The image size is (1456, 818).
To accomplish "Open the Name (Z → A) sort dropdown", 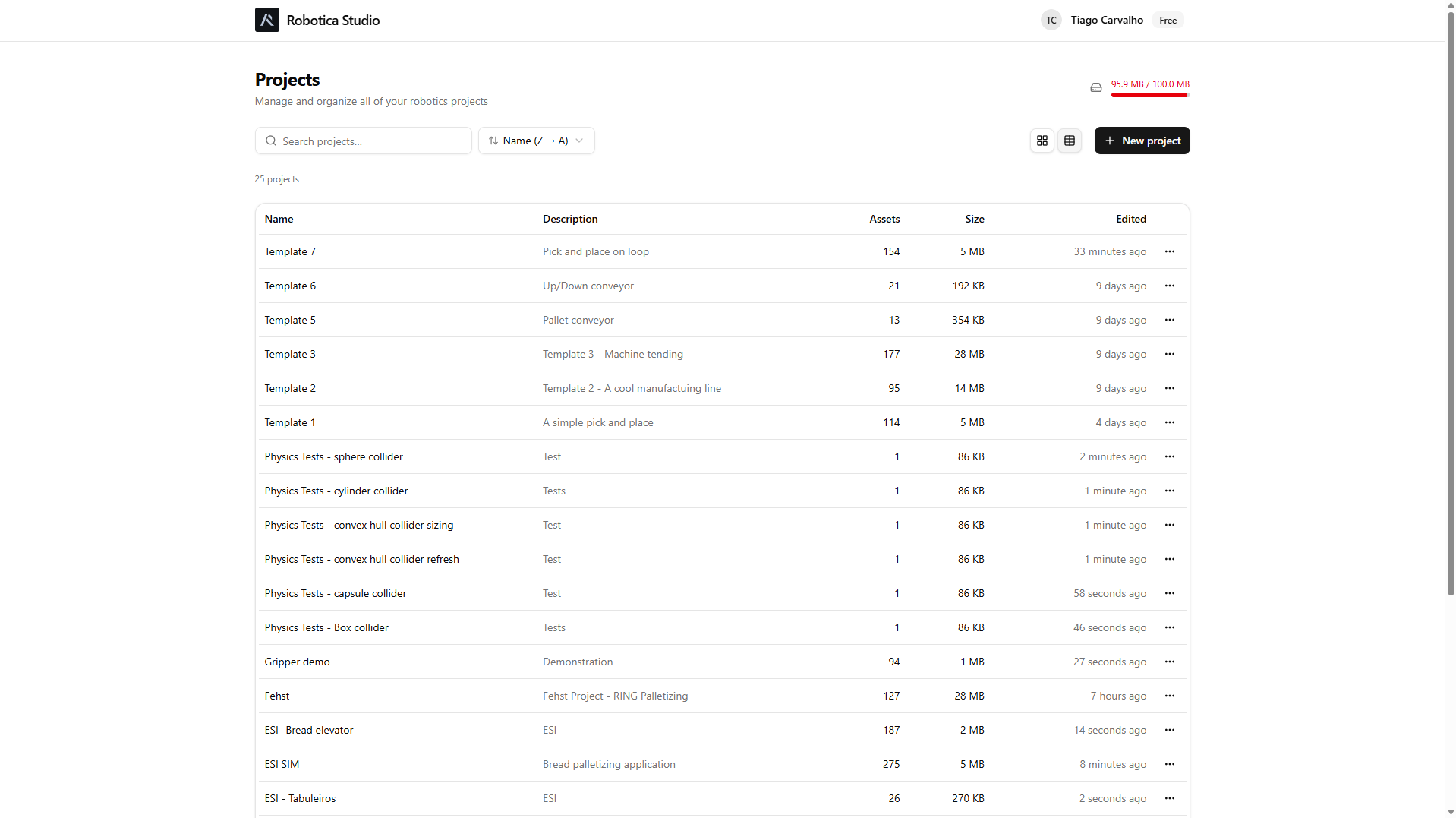I will (536, 141).
